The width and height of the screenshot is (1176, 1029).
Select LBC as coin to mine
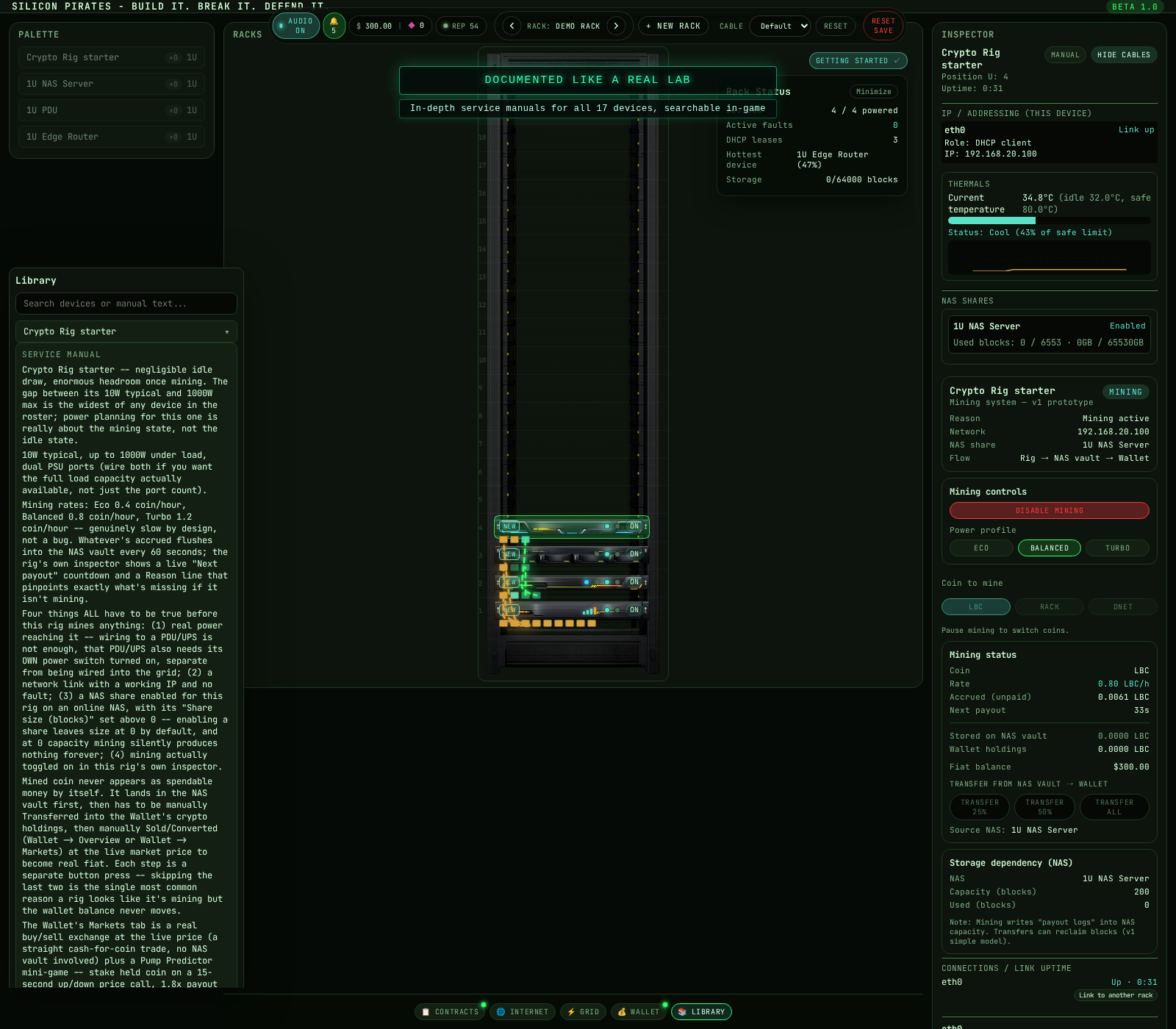click(x=975, y=607)
